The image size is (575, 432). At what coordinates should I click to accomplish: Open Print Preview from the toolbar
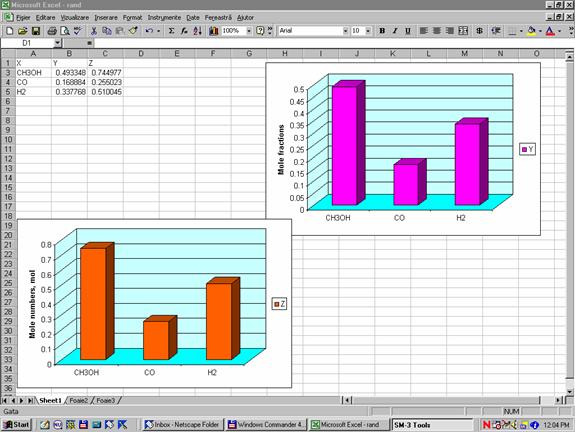click(x=65, y=31)
